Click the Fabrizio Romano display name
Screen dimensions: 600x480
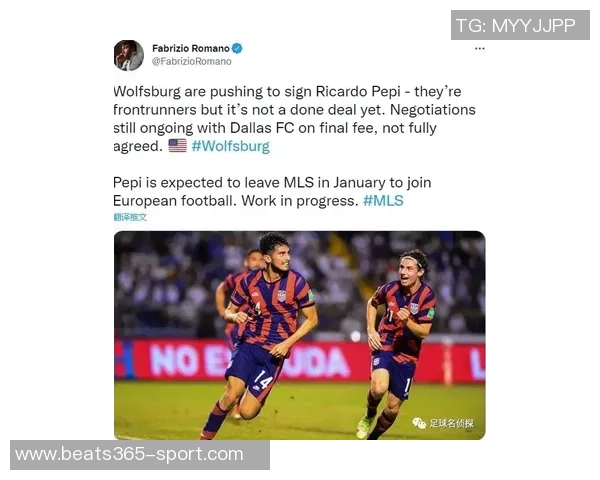coord(191,49)
